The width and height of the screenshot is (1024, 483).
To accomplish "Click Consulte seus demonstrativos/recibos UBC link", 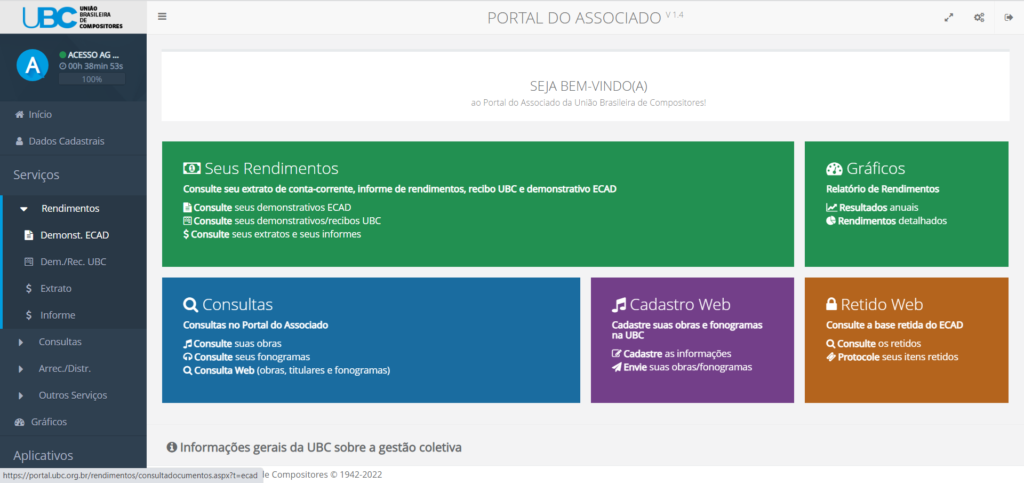I will [x=281, y=221].
